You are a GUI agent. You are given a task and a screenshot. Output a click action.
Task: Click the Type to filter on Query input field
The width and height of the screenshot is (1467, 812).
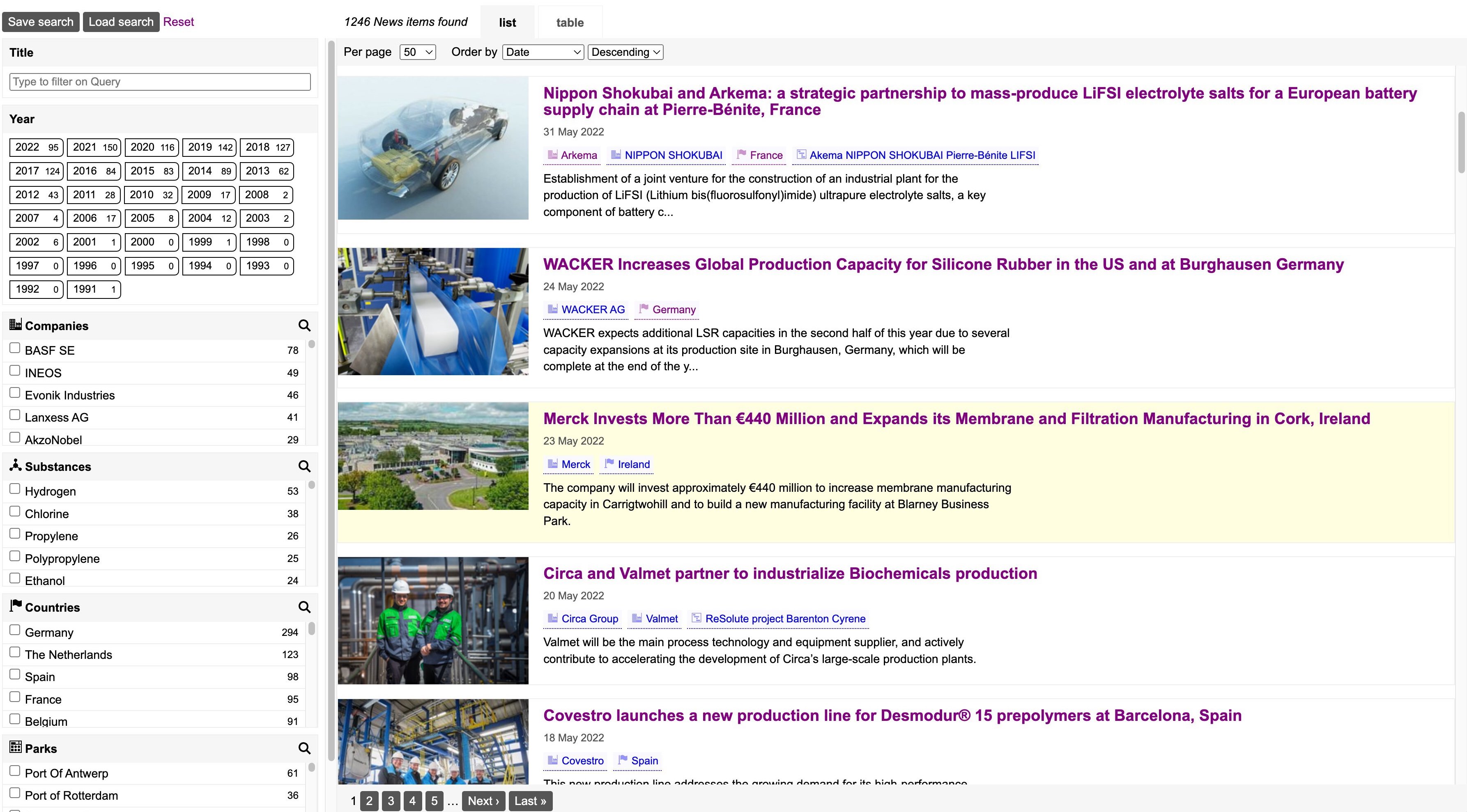pos(159,81)
